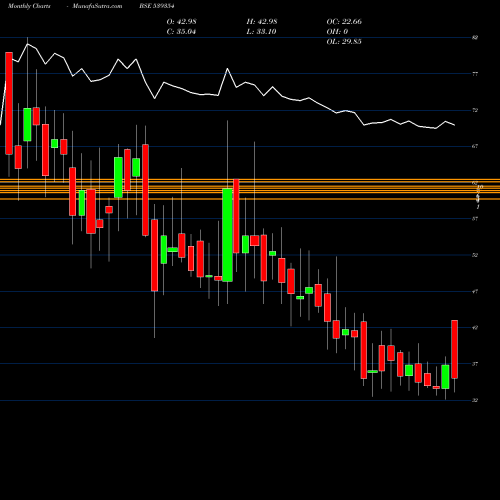Select the 'O: 42.98' open value

[181, 22]
